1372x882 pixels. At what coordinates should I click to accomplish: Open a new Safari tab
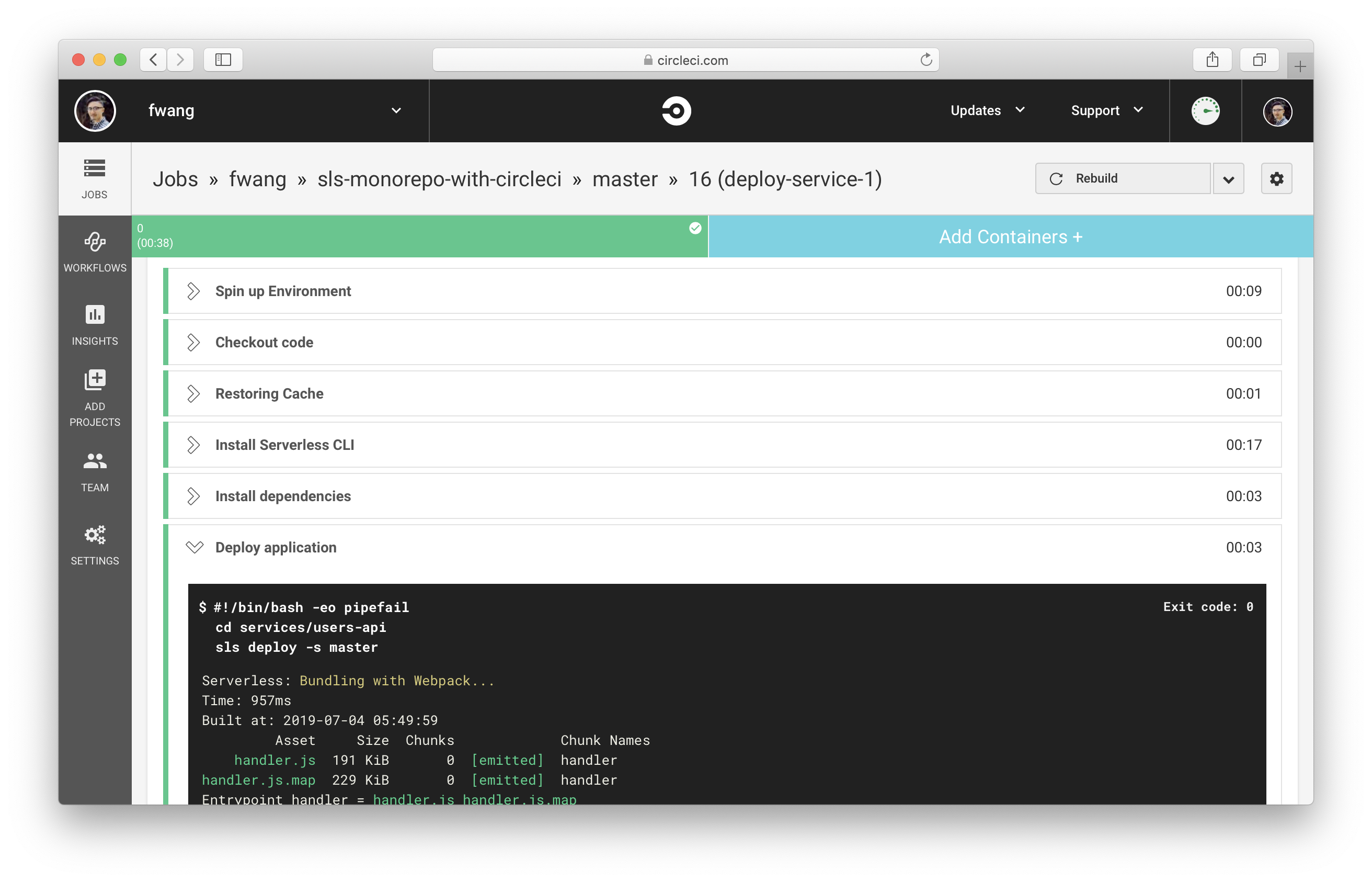click(x=1300, y=66)
